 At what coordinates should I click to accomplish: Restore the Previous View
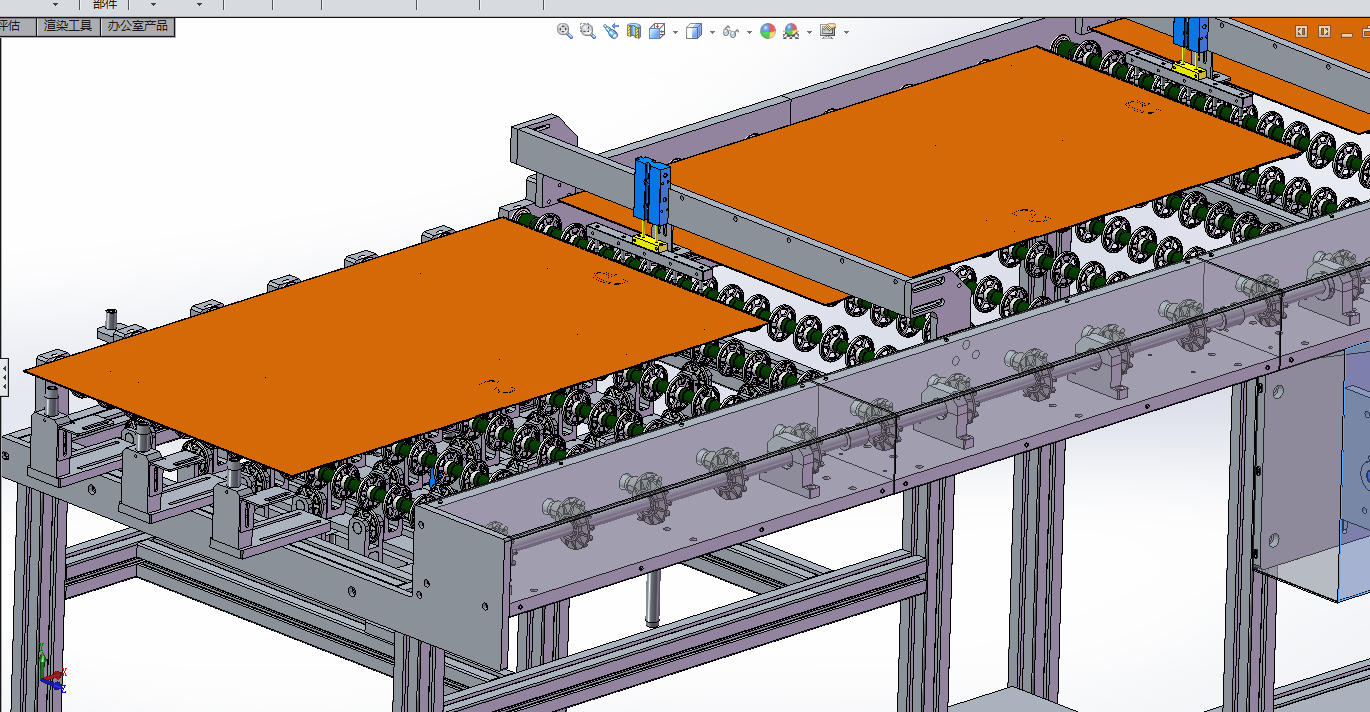click(611, 32)
